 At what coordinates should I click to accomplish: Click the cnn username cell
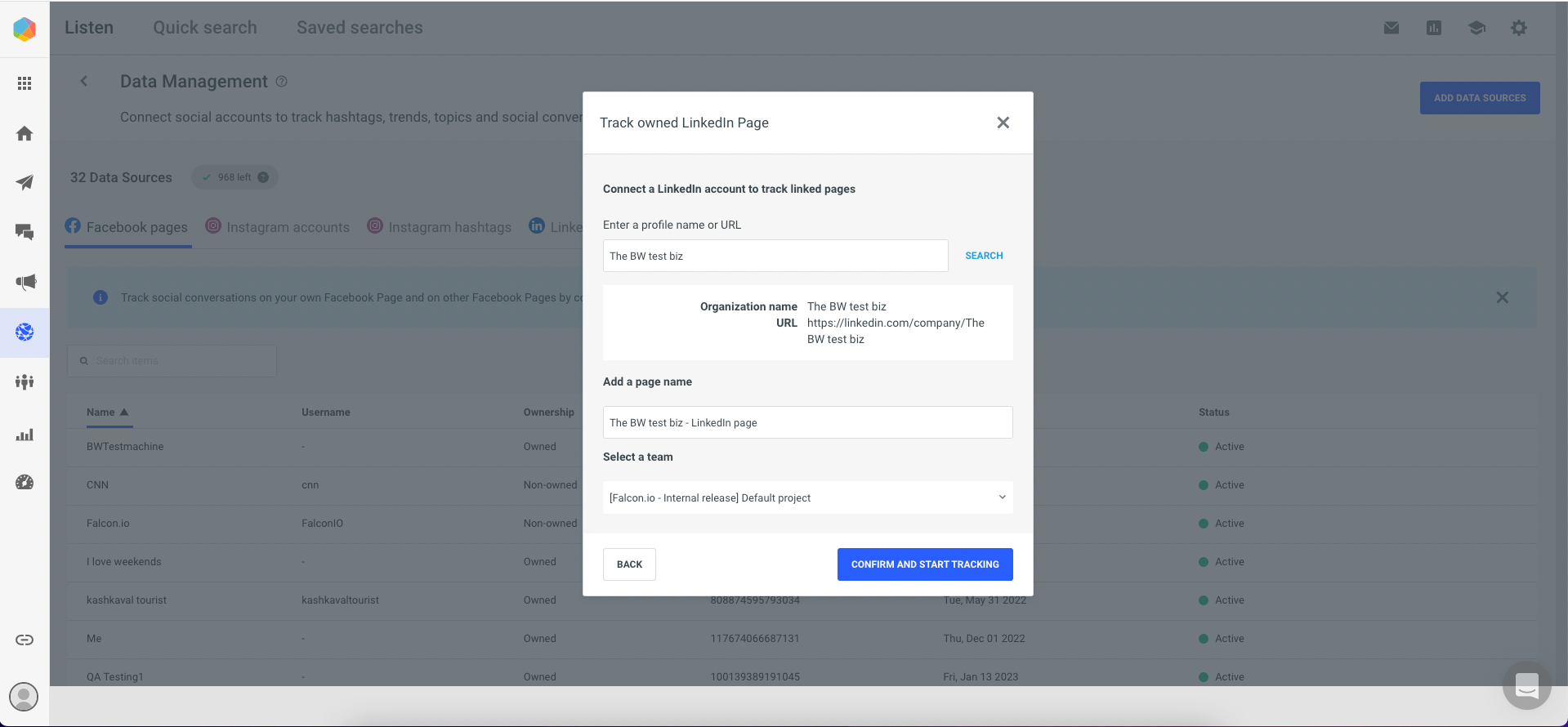[310, 485]
